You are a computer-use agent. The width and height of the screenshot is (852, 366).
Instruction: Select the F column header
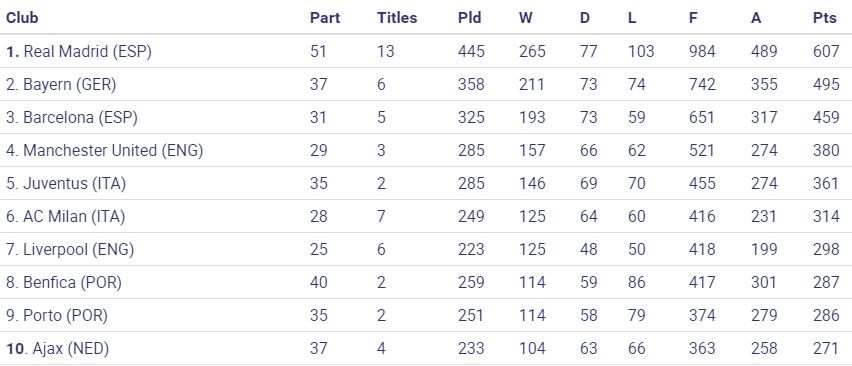[693, 18]
